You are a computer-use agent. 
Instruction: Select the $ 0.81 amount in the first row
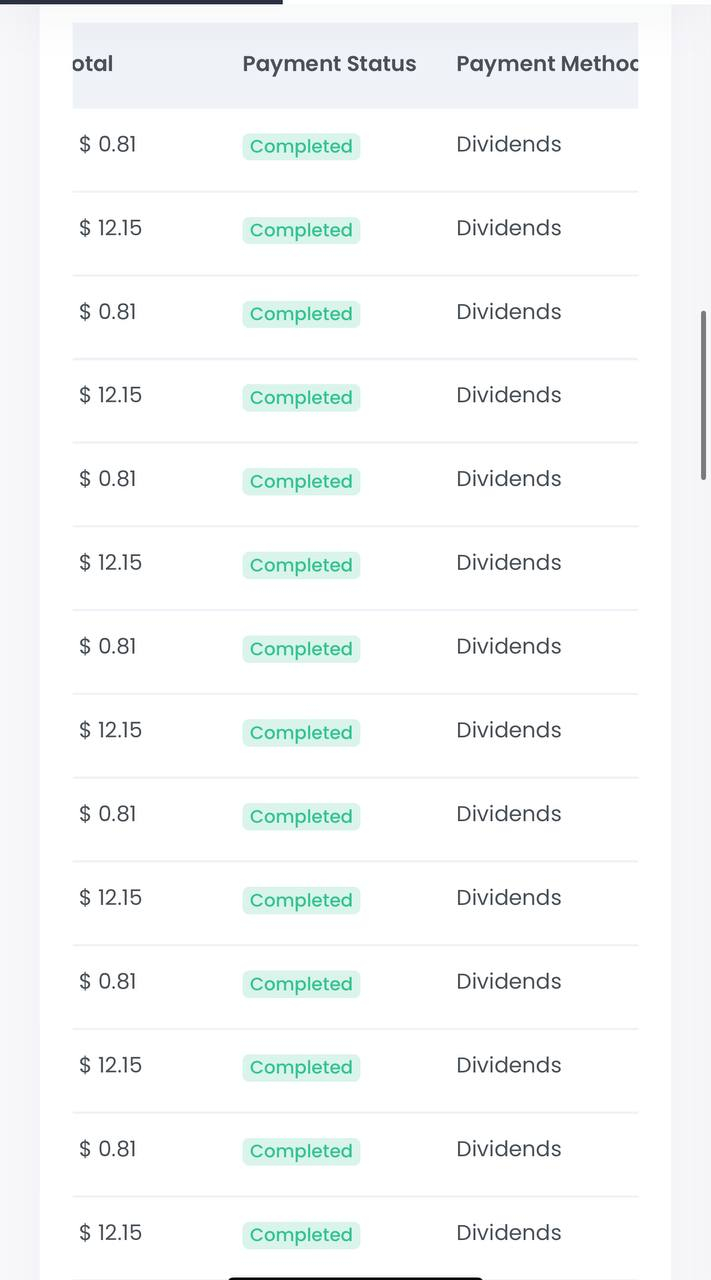(108, 144)
